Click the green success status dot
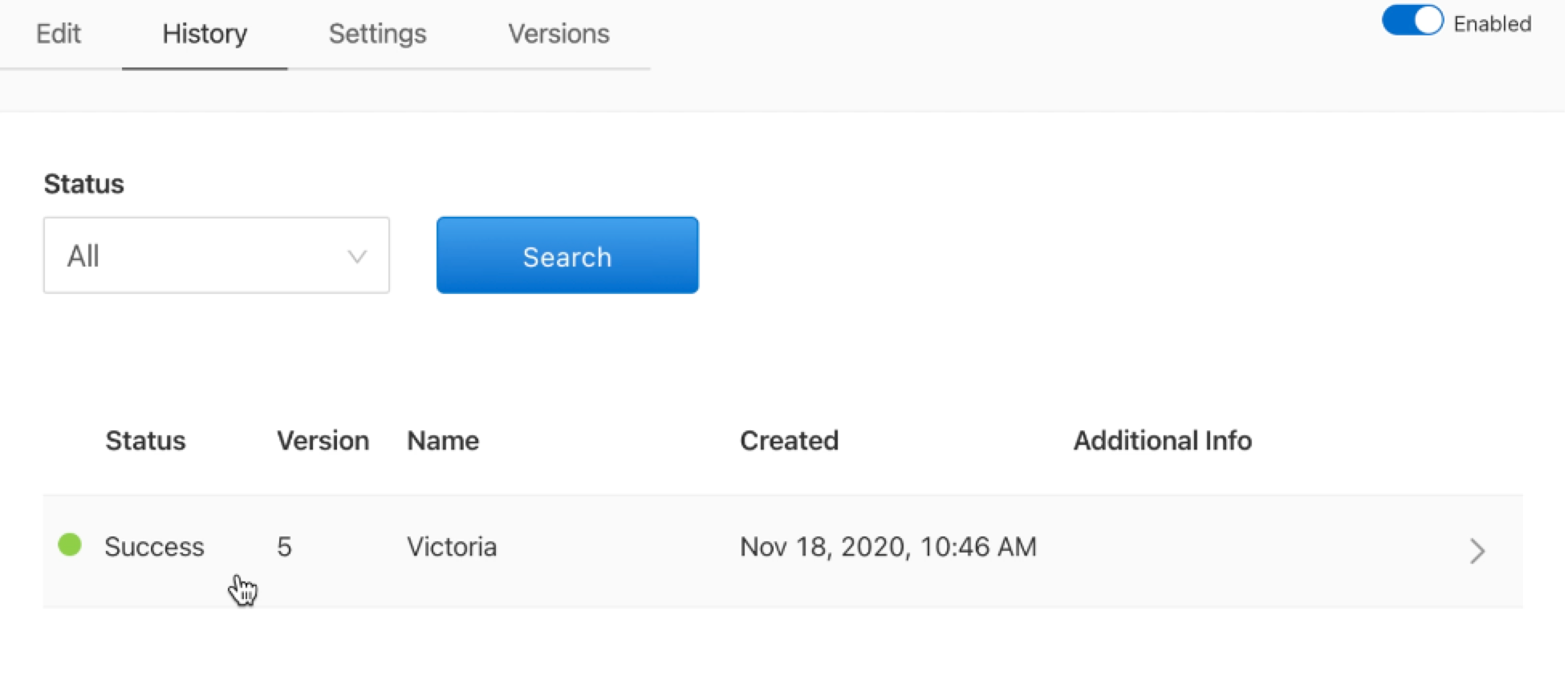1568x689 pixels. click(70, 545)
